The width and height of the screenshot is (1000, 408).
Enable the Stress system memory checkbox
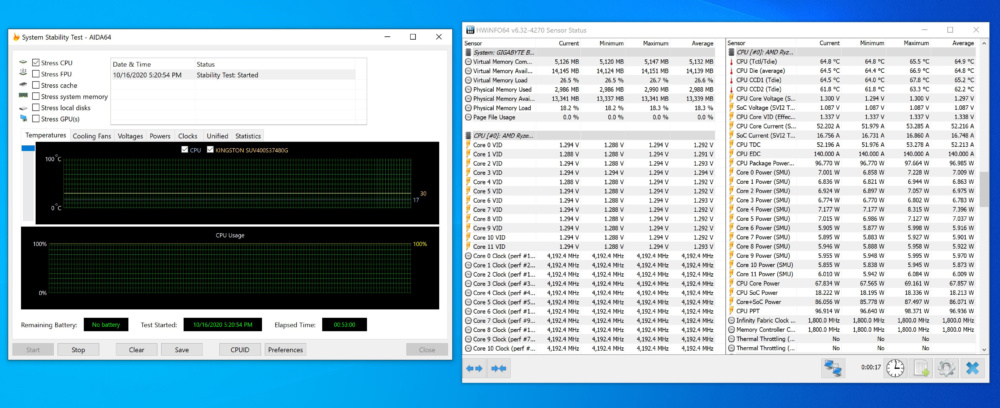36,96
